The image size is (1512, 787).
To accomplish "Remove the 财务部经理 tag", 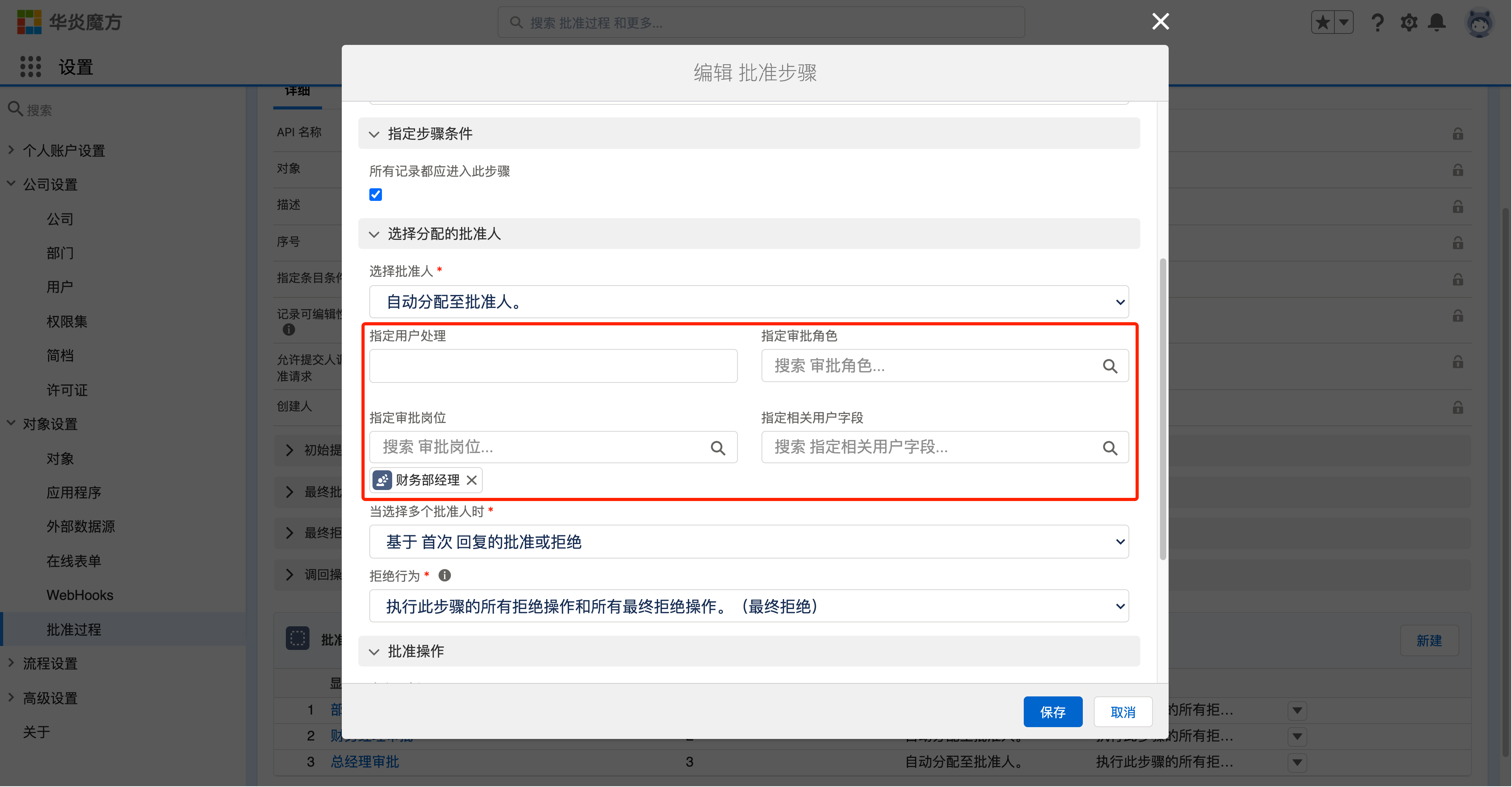I will (x=471, y=480).
